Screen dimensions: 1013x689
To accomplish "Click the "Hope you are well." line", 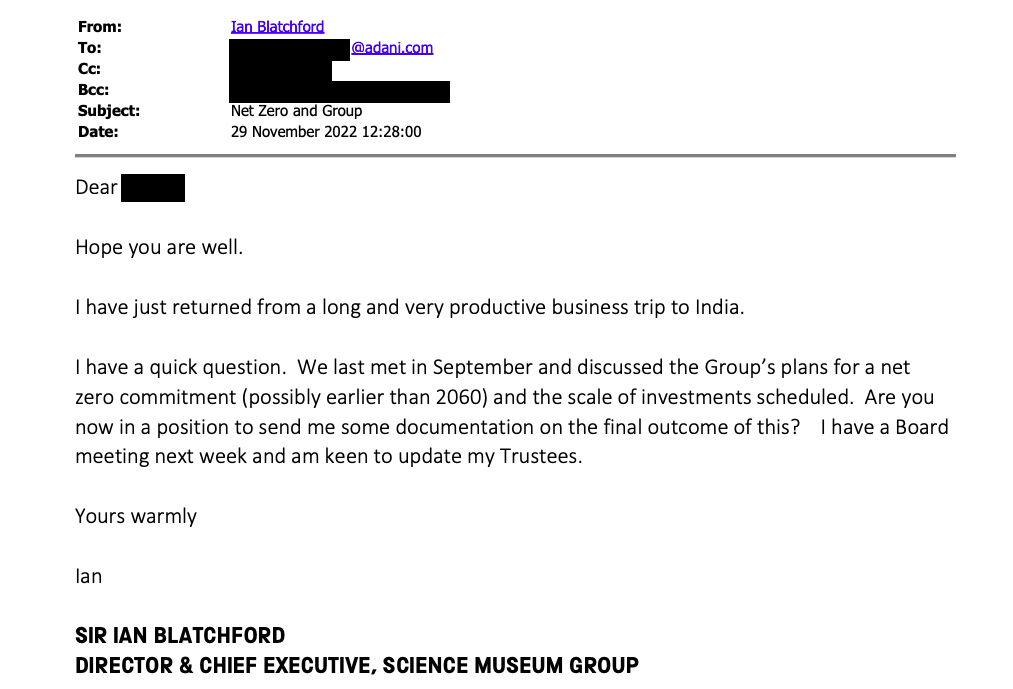I will (159, 247).
